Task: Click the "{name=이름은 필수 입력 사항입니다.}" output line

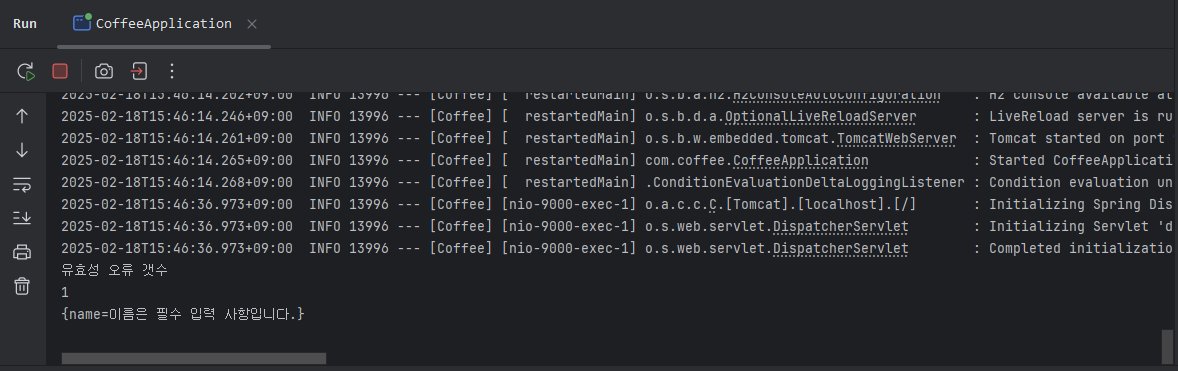Action: (x=183, y=314)
